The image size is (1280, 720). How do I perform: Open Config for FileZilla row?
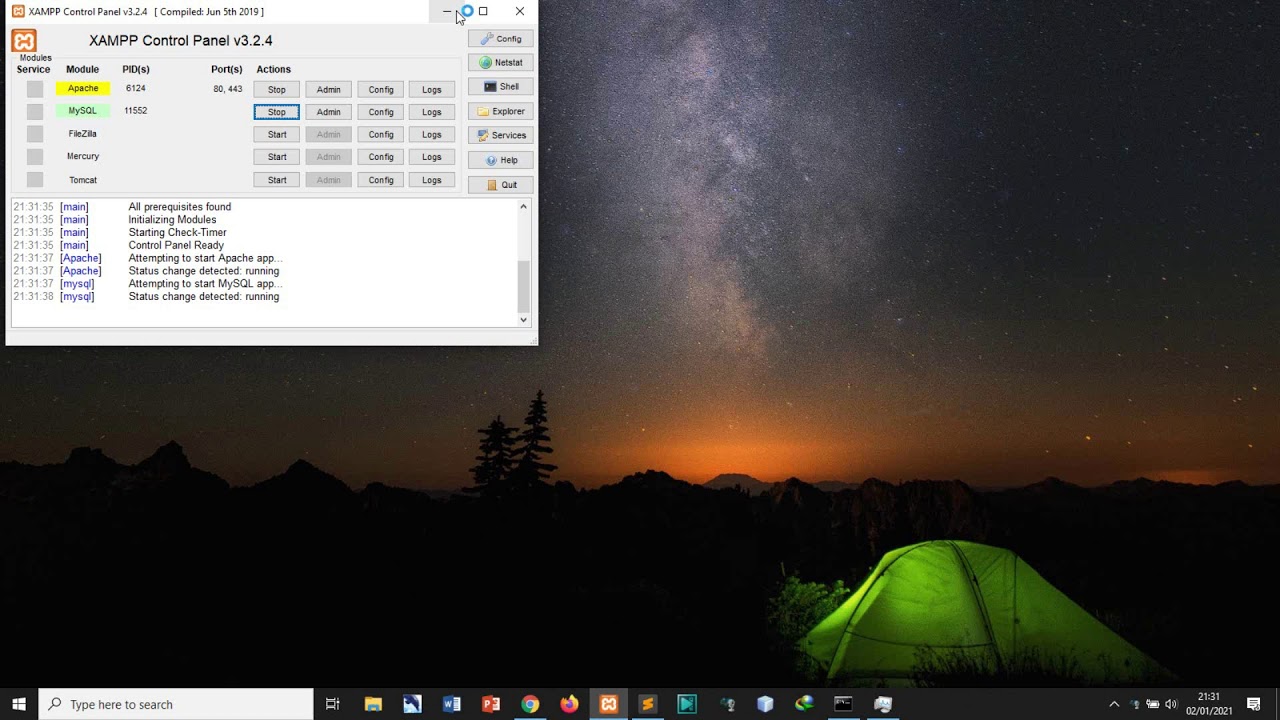(x=381, y=134)
